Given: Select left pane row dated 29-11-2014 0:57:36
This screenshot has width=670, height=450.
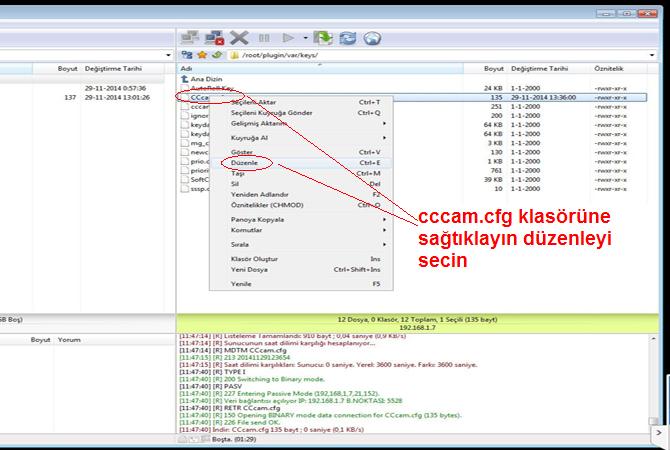Looking at the screenshot, I should [81, 88].
